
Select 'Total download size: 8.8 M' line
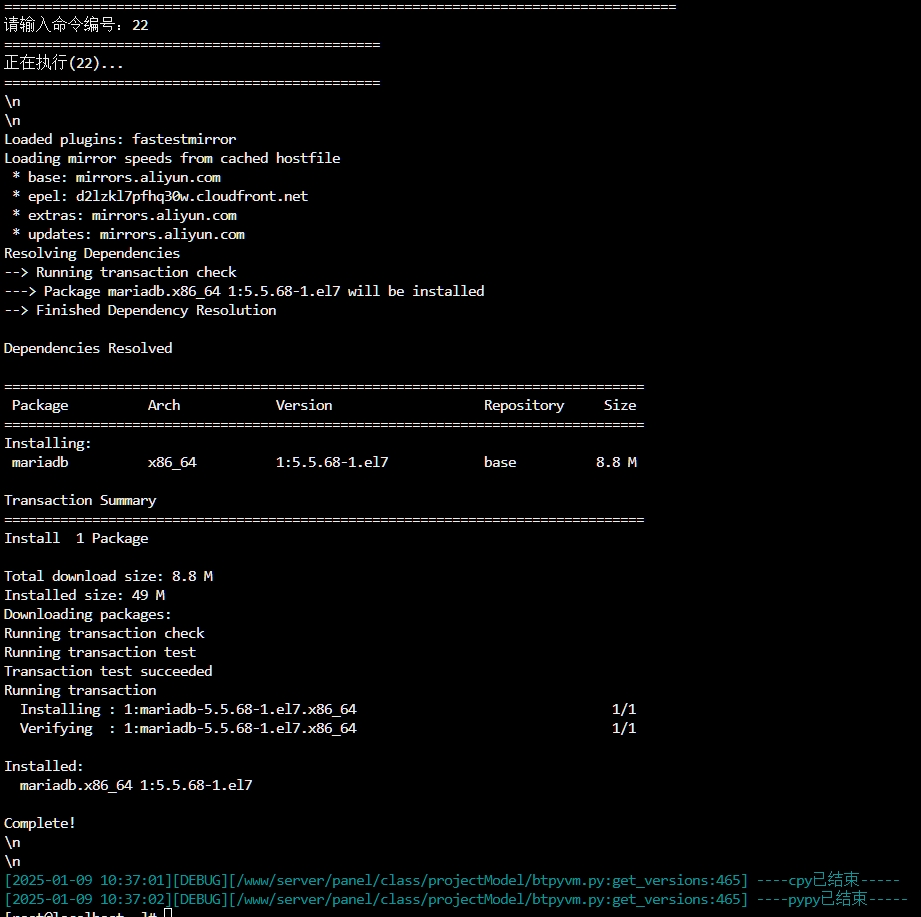pyautogui.click(x=108, y=576)
